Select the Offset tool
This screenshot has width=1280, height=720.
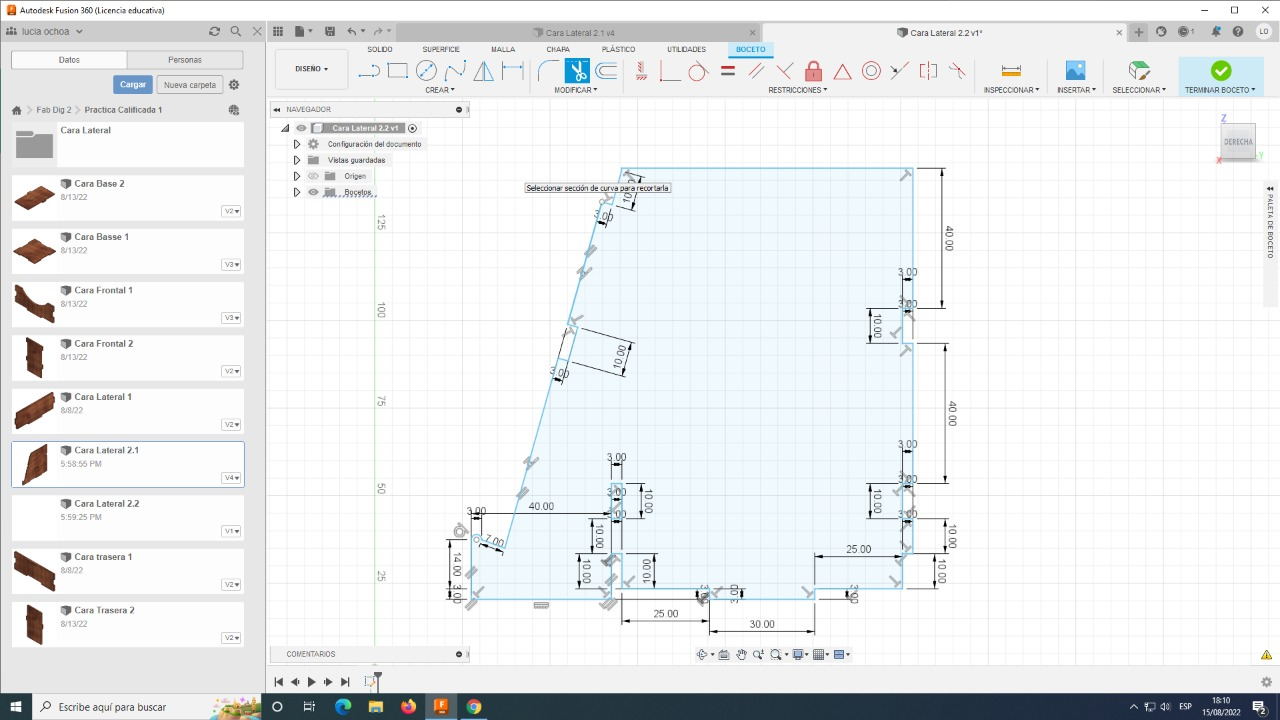[x=606, y=71]
